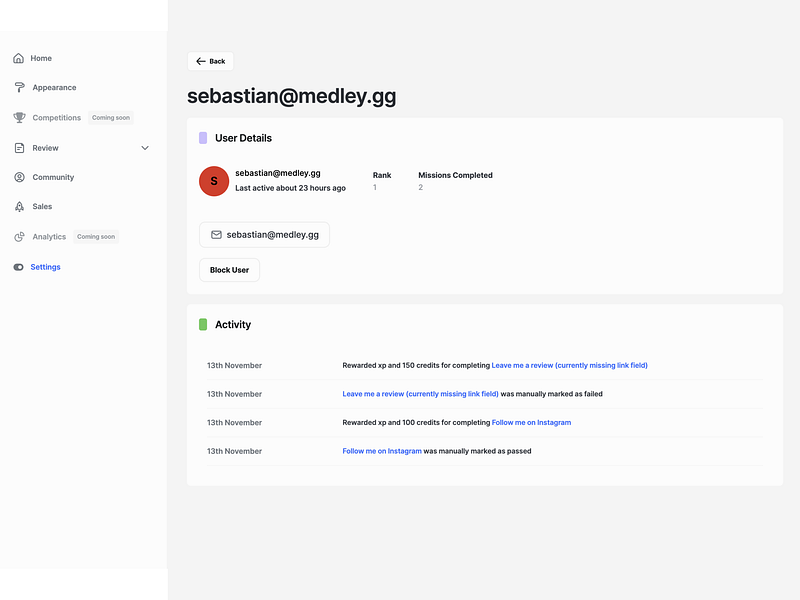
Task: Open first 'Leave me a review' link
Action: (x=569, y=366)
